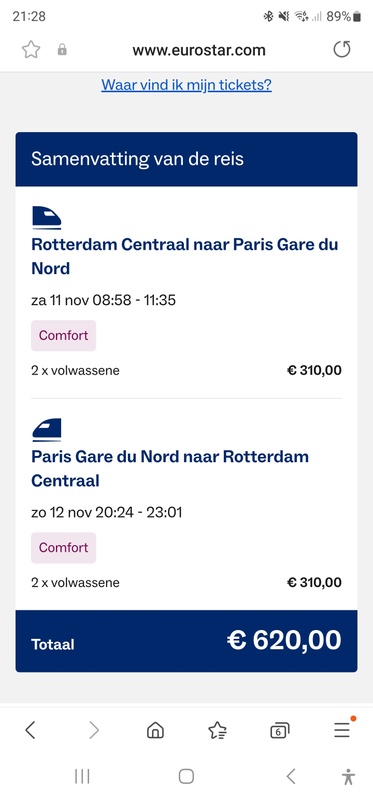The width and height of the screenshot is (373, 800).
Task: Tap the Android recent apps button
Action: coord(82,777)
